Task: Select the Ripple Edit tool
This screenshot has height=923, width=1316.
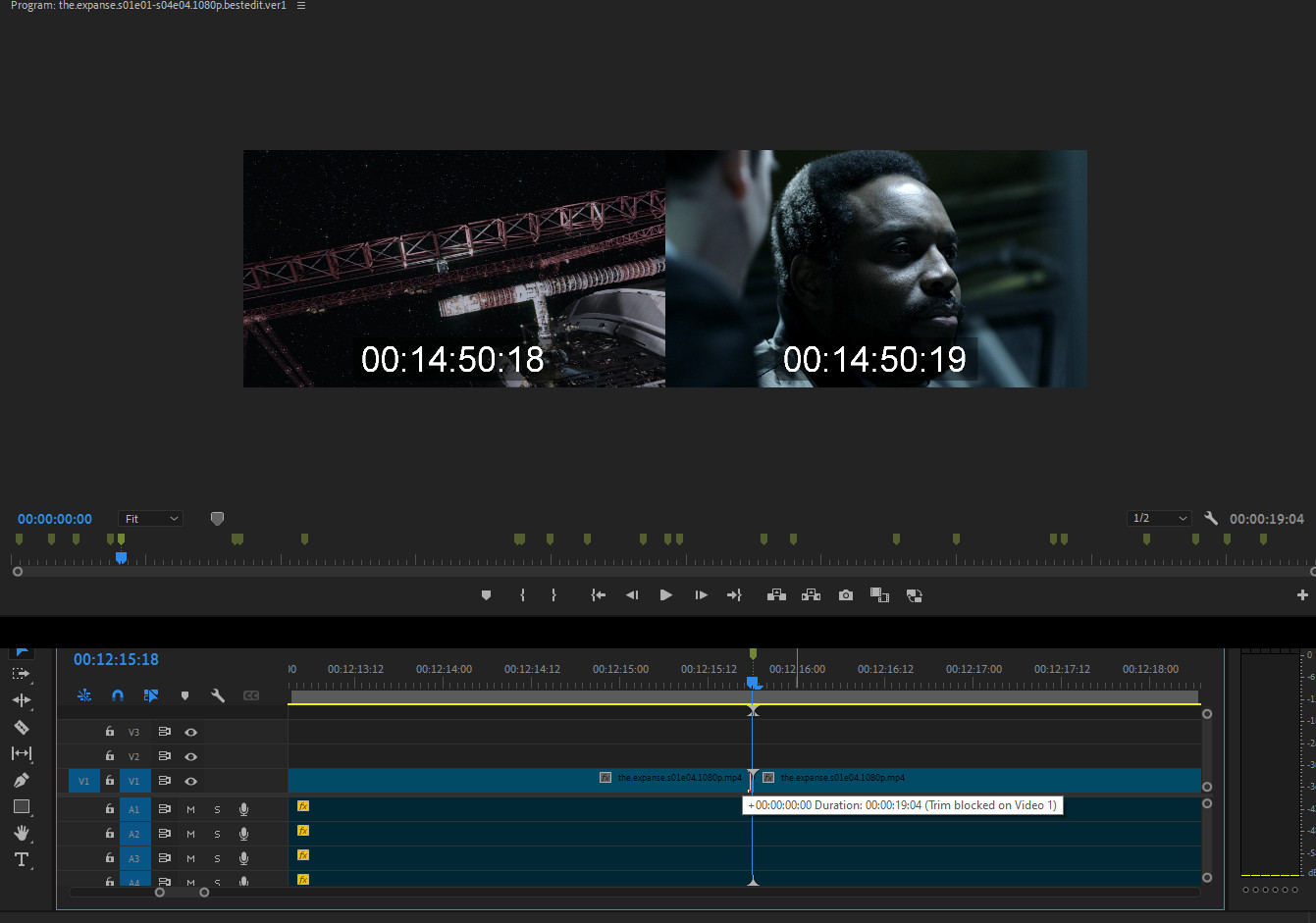Action: [22, 700]
